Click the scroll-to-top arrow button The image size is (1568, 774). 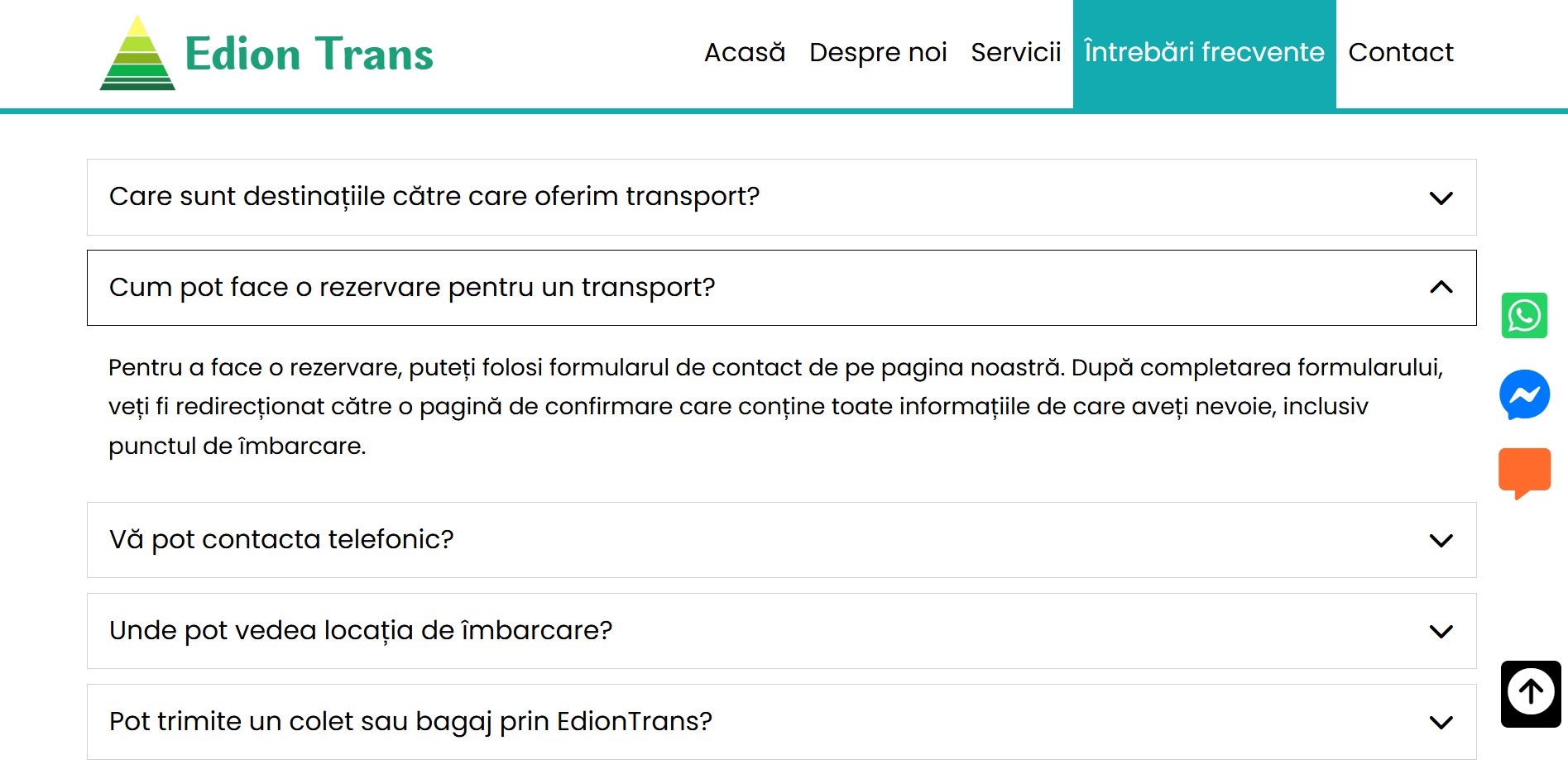[1531, 693]
